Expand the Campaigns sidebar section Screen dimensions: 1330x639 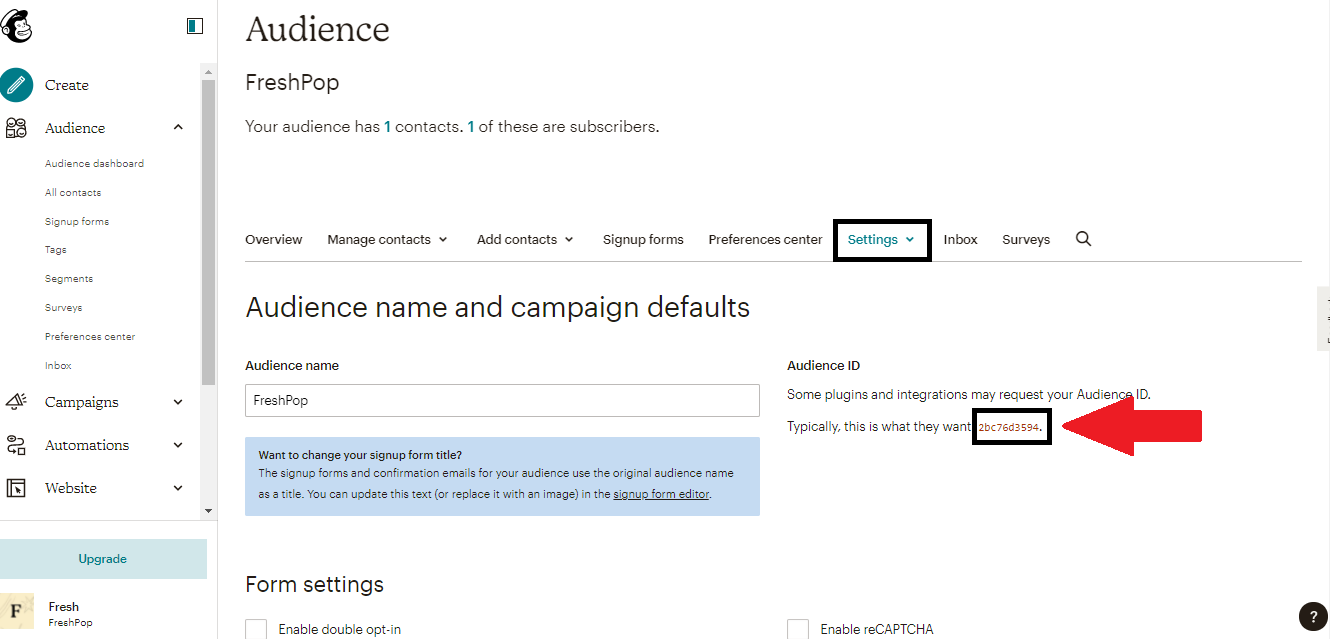click(x=178, y=402)
